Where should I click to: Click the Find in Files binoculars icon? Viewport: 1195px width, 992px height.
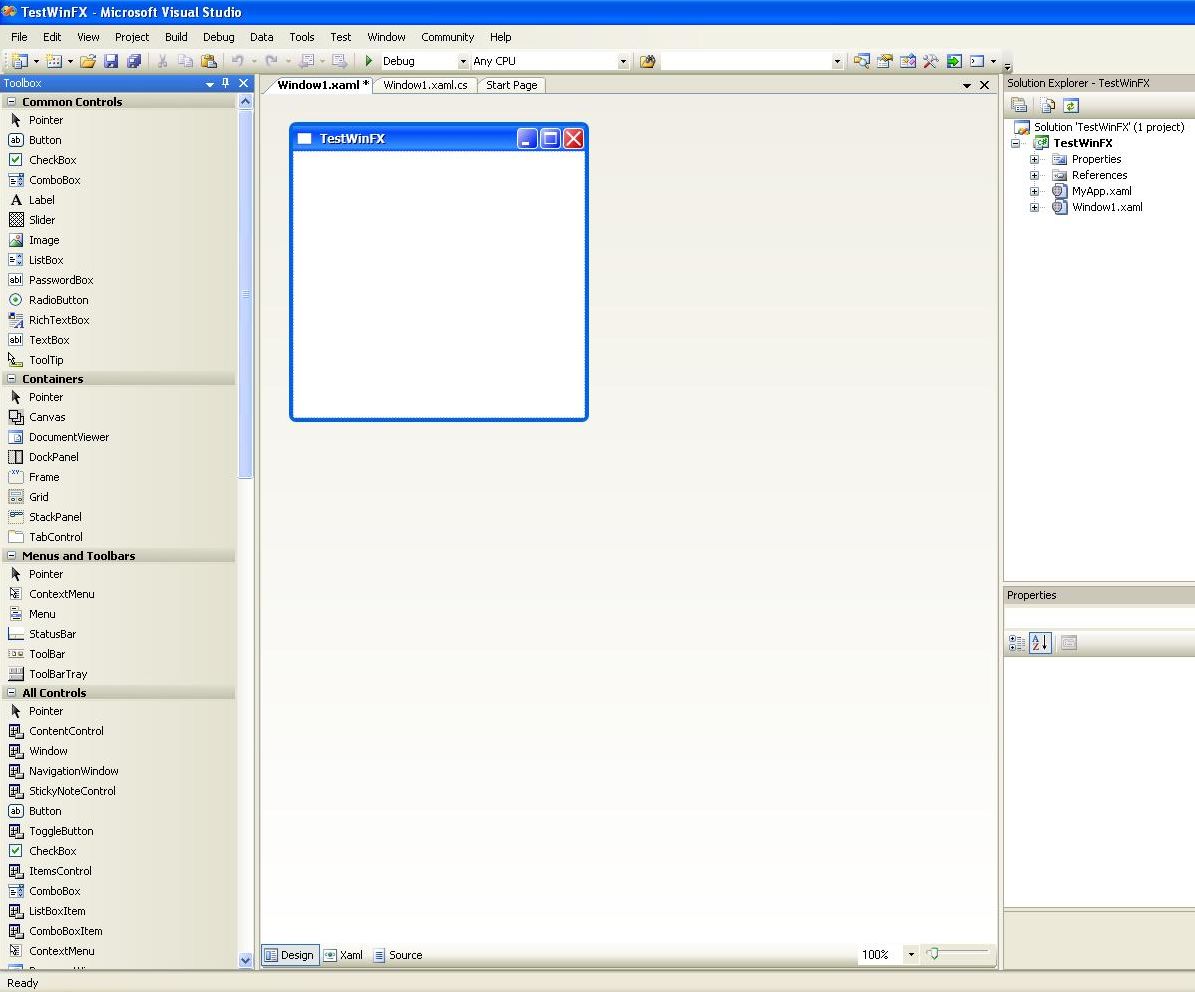(647, 61)
